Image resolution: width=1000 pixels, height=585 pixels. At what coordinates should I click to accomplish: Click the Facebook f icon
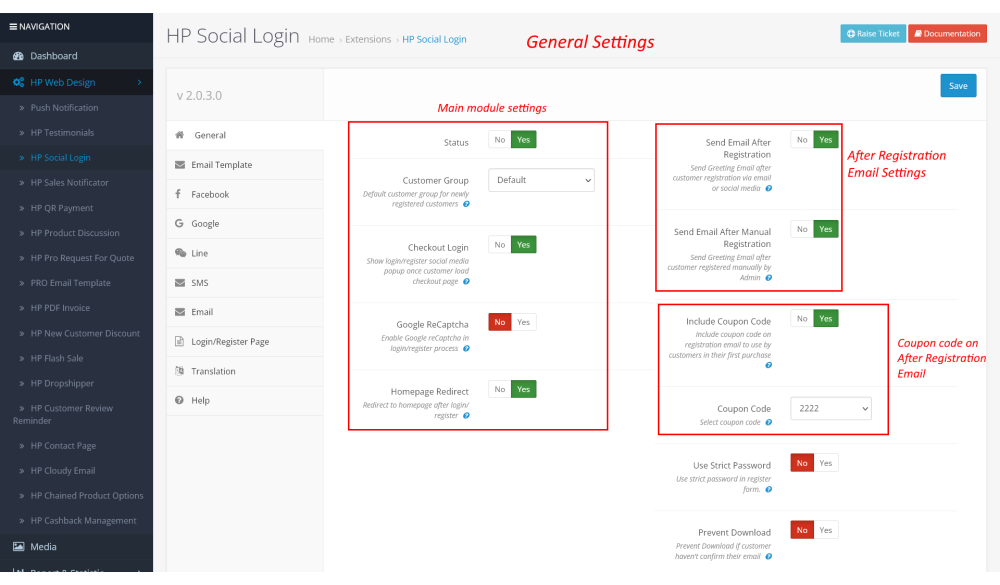pos(178,194)
